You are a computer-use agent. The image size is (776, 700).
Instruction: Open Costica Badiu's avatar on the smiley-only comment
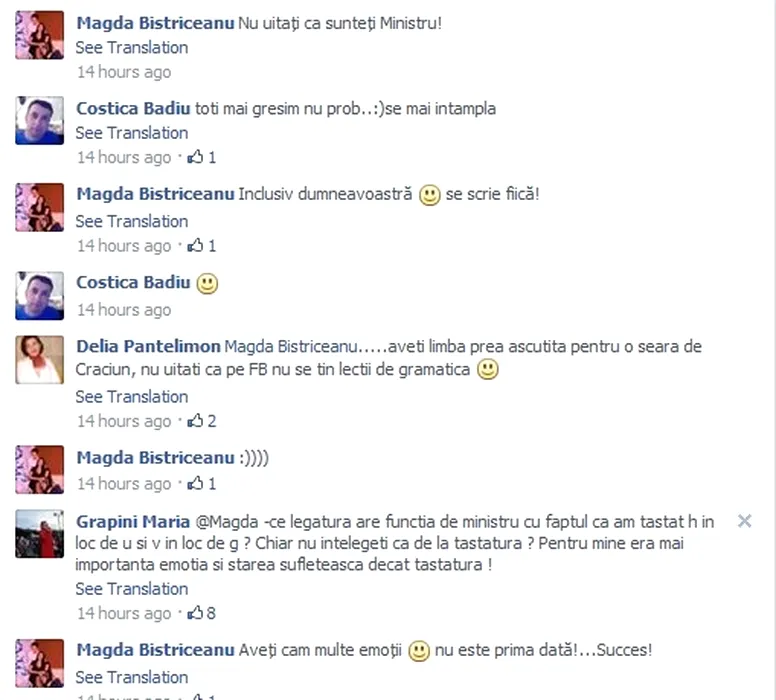point(40,296)
